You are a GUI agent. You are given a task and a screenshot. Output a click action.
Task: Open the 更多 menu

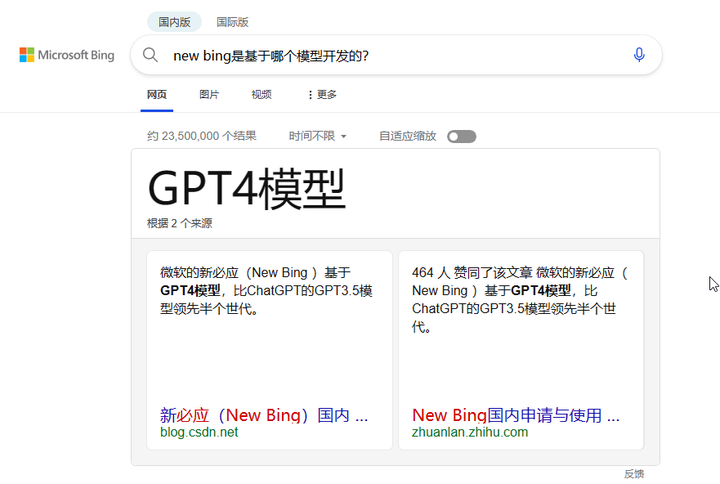(x=322, y=95)
